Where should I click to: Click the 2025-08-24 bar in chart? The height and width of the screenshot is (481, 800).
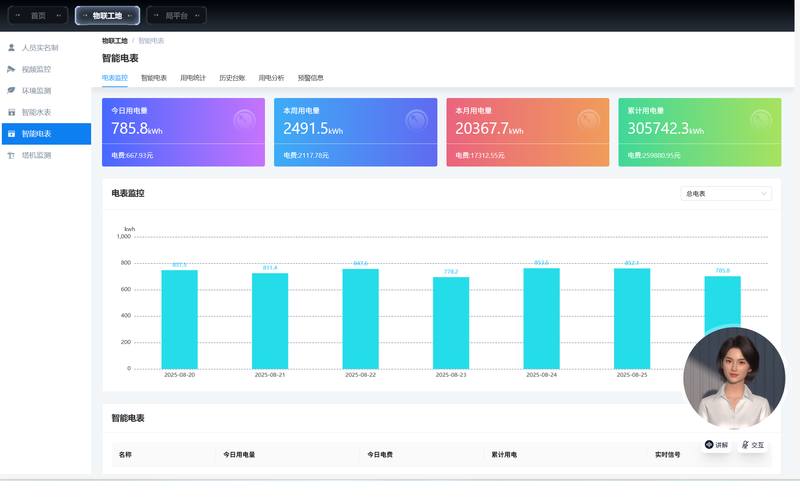[541, 318]
